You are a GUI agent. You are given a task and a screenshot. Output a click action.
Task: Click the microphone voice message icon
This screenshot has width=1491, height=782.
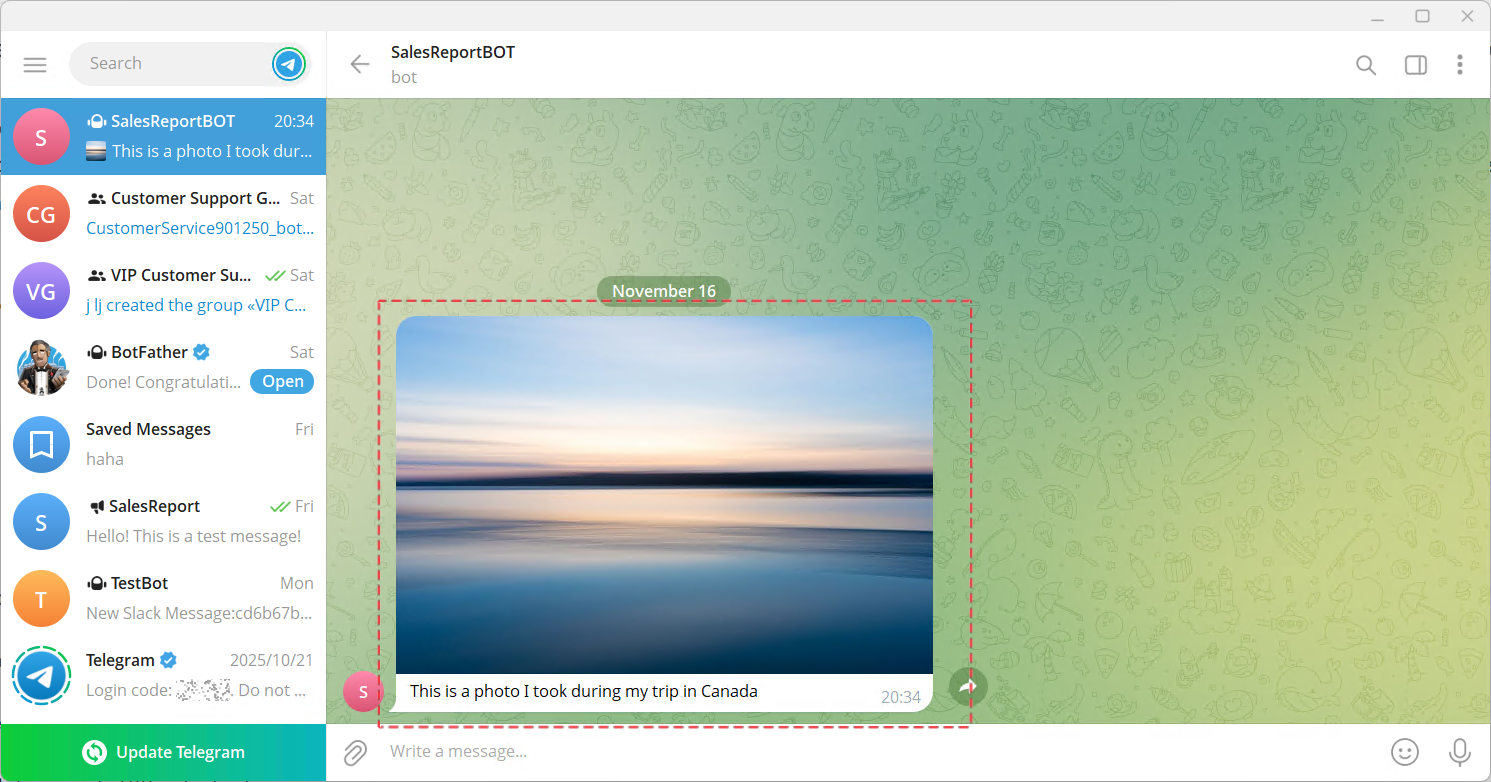[1459, 752]
